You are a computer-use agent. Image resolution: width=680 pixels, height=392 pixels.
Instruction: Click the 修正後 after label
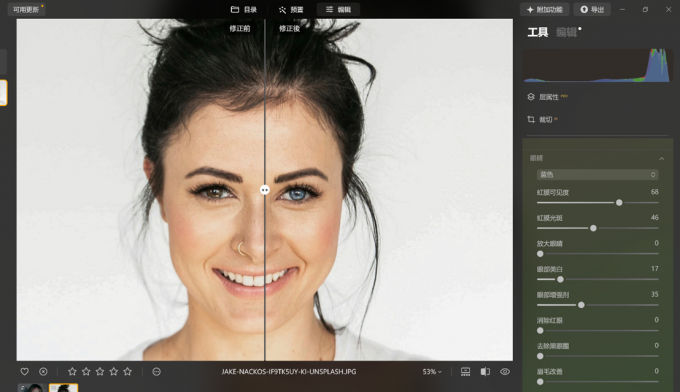[289, 29]
